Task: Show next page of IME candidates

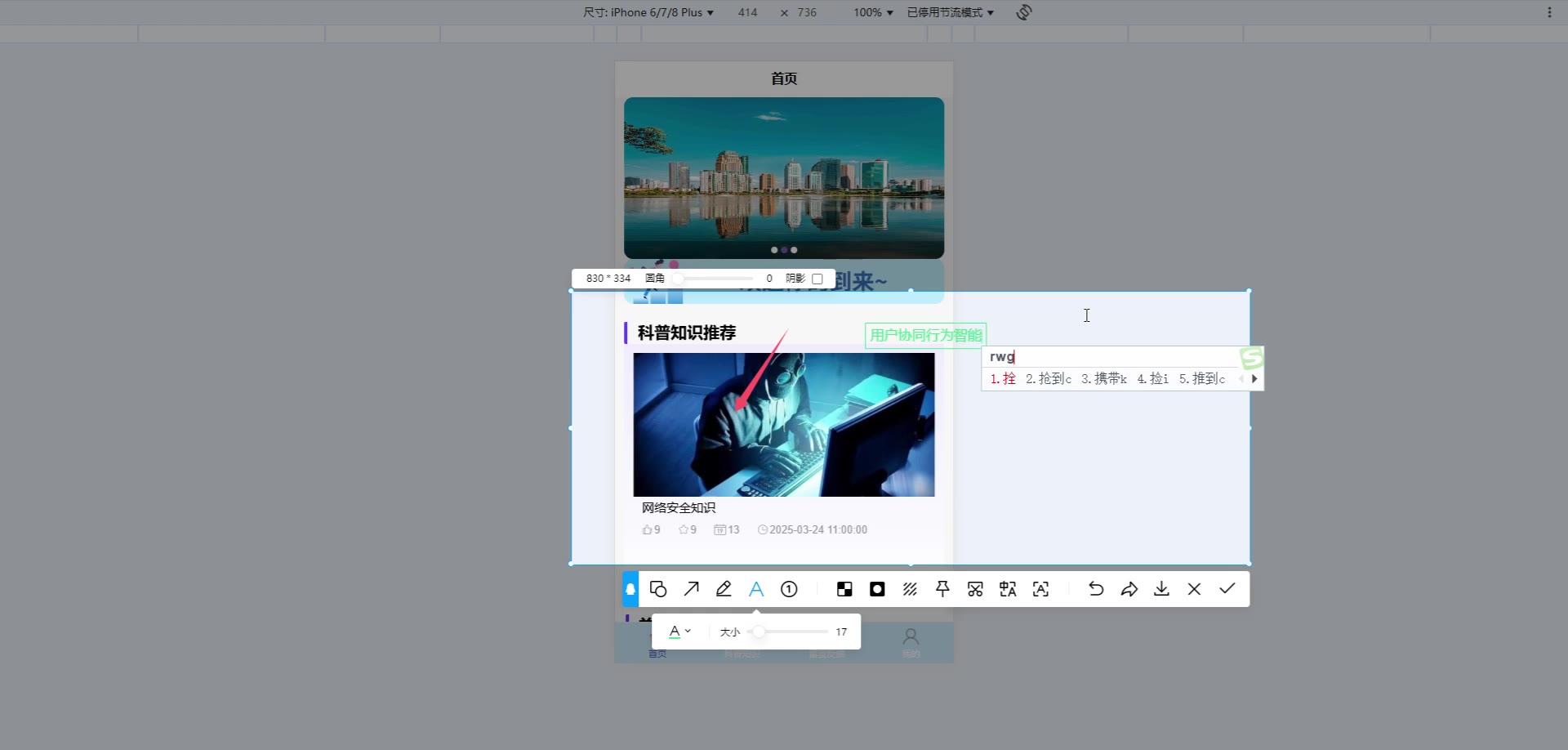Action: [1254, 379]
